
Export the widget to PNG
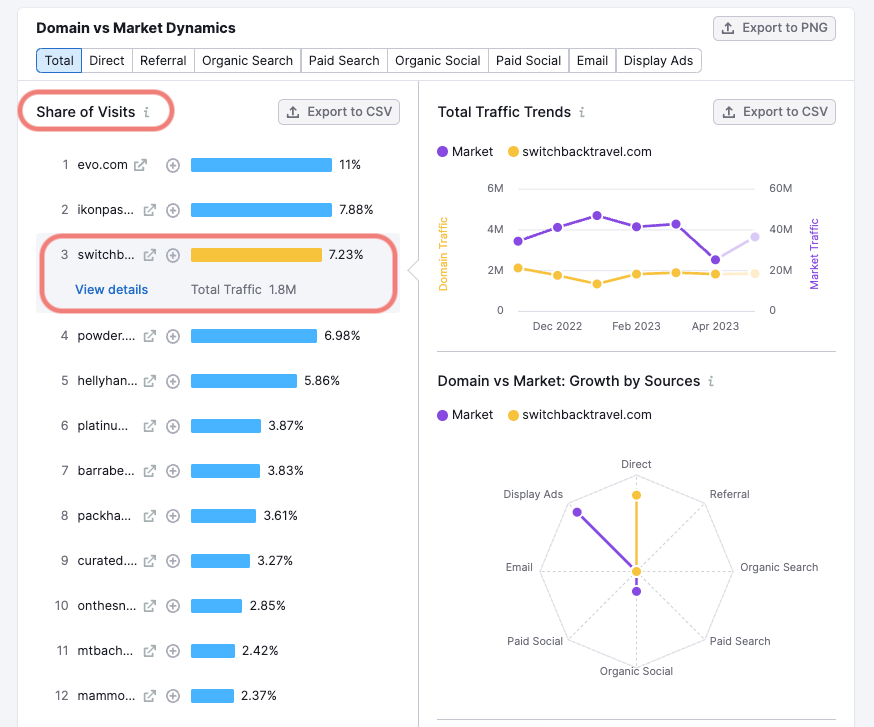click(x=774, y=28)
